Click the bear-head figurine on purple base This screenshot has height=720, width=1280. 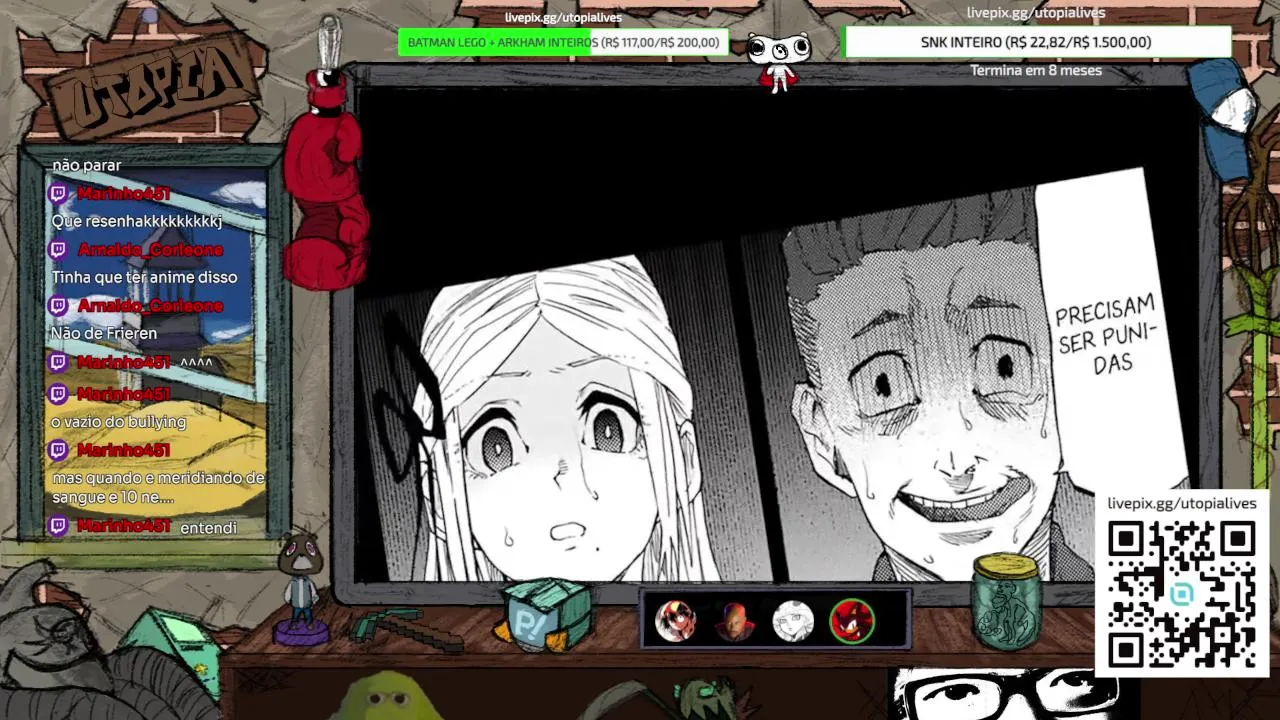point(301,588)
